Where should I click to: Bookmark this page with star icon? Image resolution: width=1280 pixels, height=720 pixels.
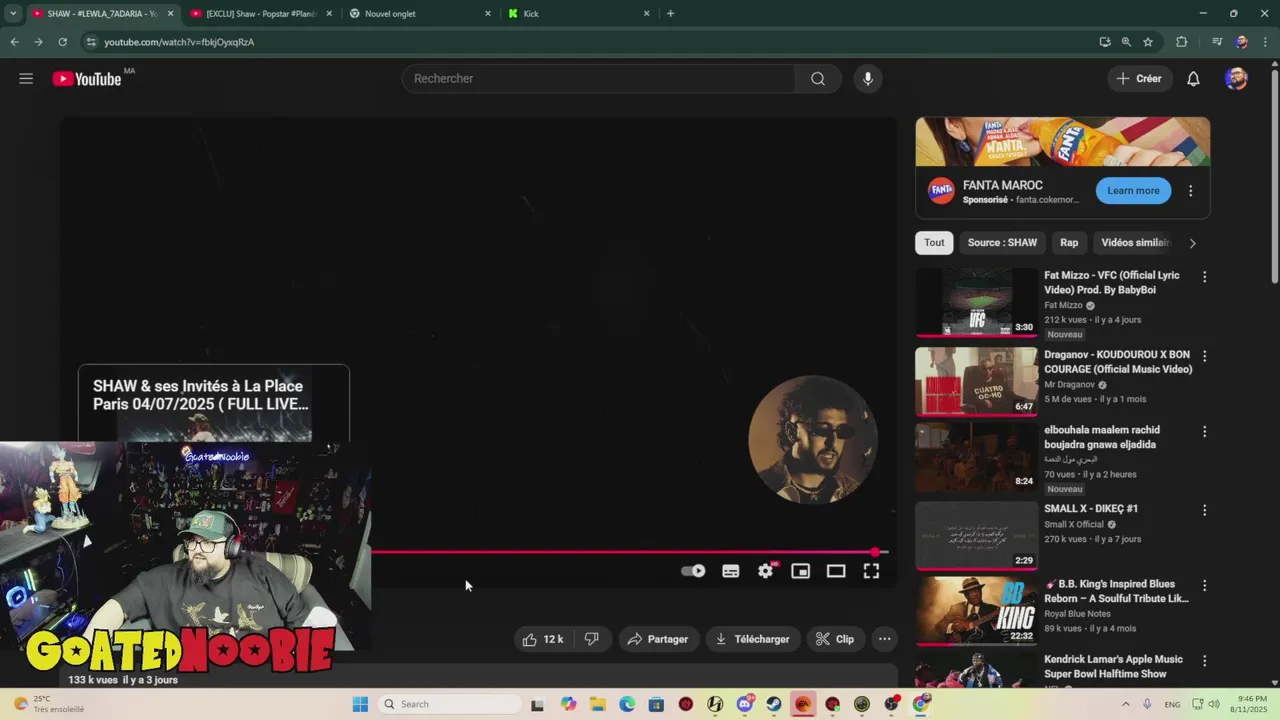[1148, 42]
